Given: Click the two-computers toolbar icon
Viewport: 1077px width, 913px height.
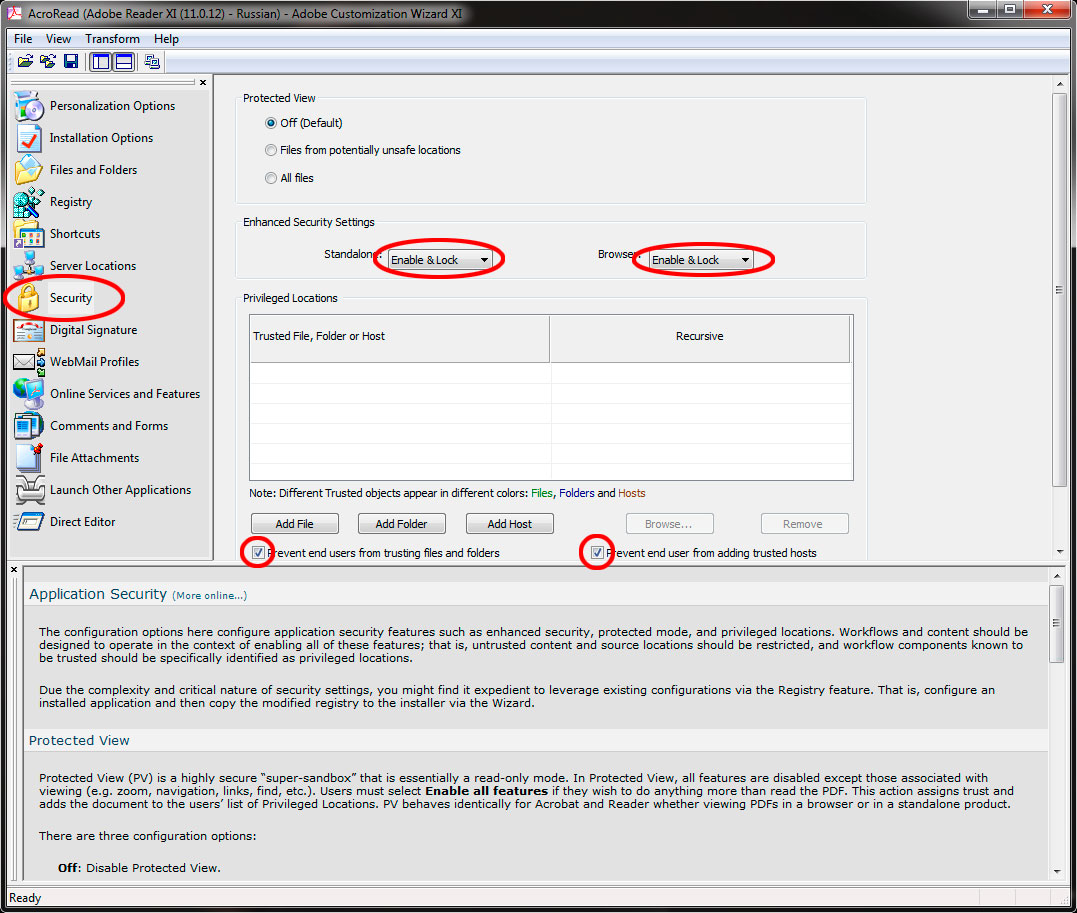Looking at the screenshot, I should [x=152, y=62].
